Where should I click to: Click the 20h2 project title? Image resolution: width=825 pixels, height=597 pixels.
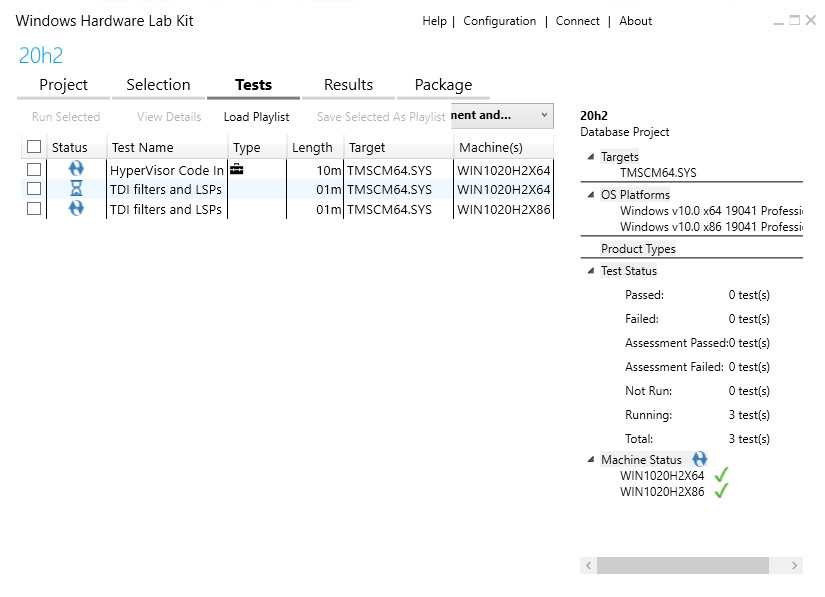tap(41, 55)
